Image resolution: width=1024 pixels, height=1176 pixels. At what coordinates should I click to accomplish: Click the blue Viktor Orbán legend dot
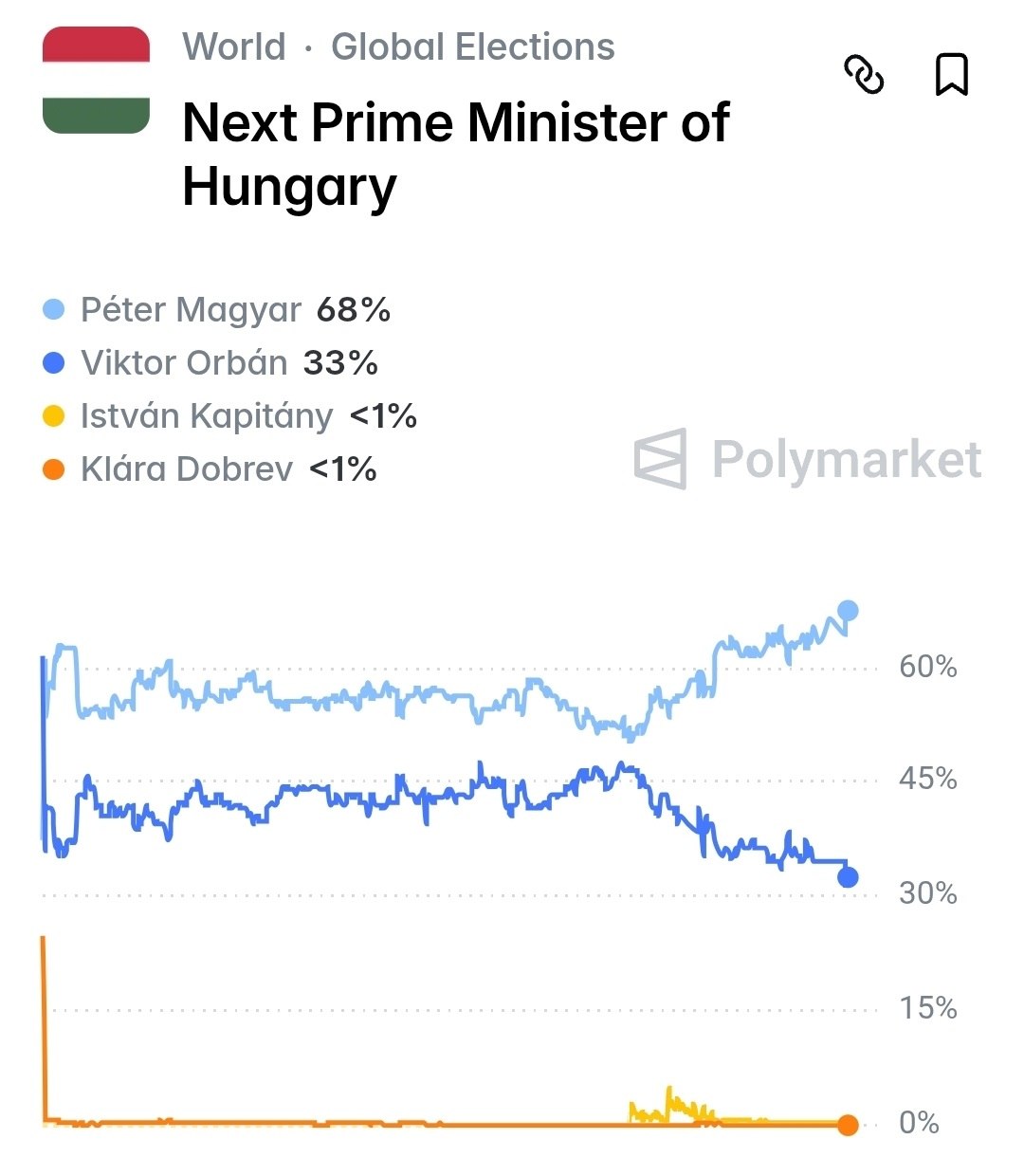(x=54, y=362)
